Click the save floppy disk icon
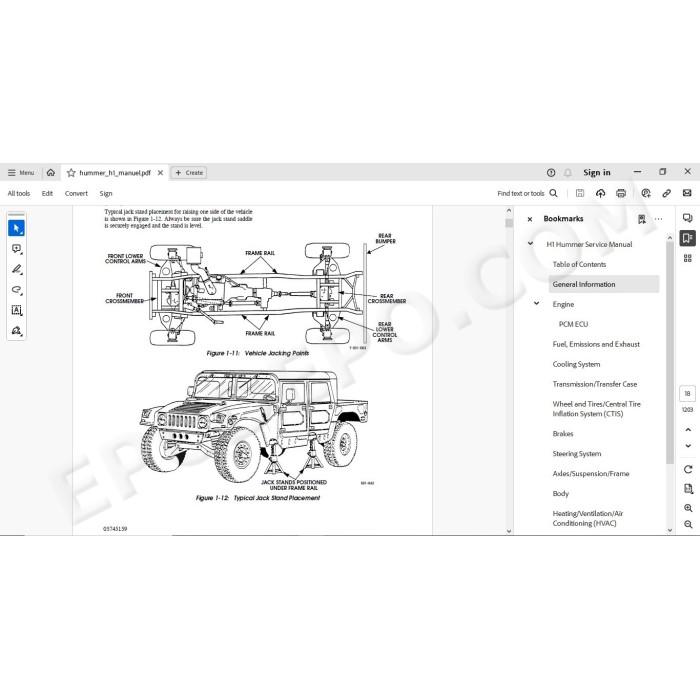Image resolution: width=700 pixels, height=700 pixels. click(580, 193)
